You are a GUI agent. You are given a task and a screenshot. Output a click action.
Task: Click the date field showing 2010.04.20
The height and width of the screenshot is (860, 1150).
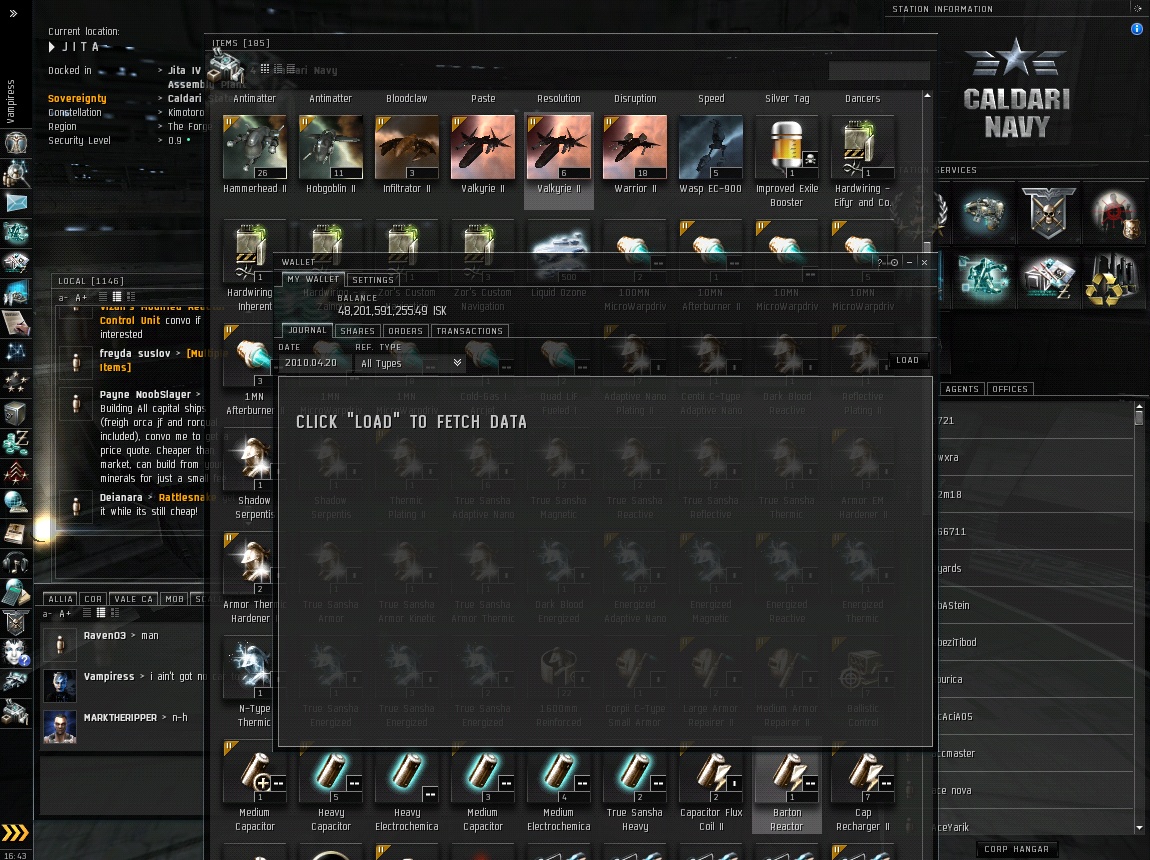[313, 363]
